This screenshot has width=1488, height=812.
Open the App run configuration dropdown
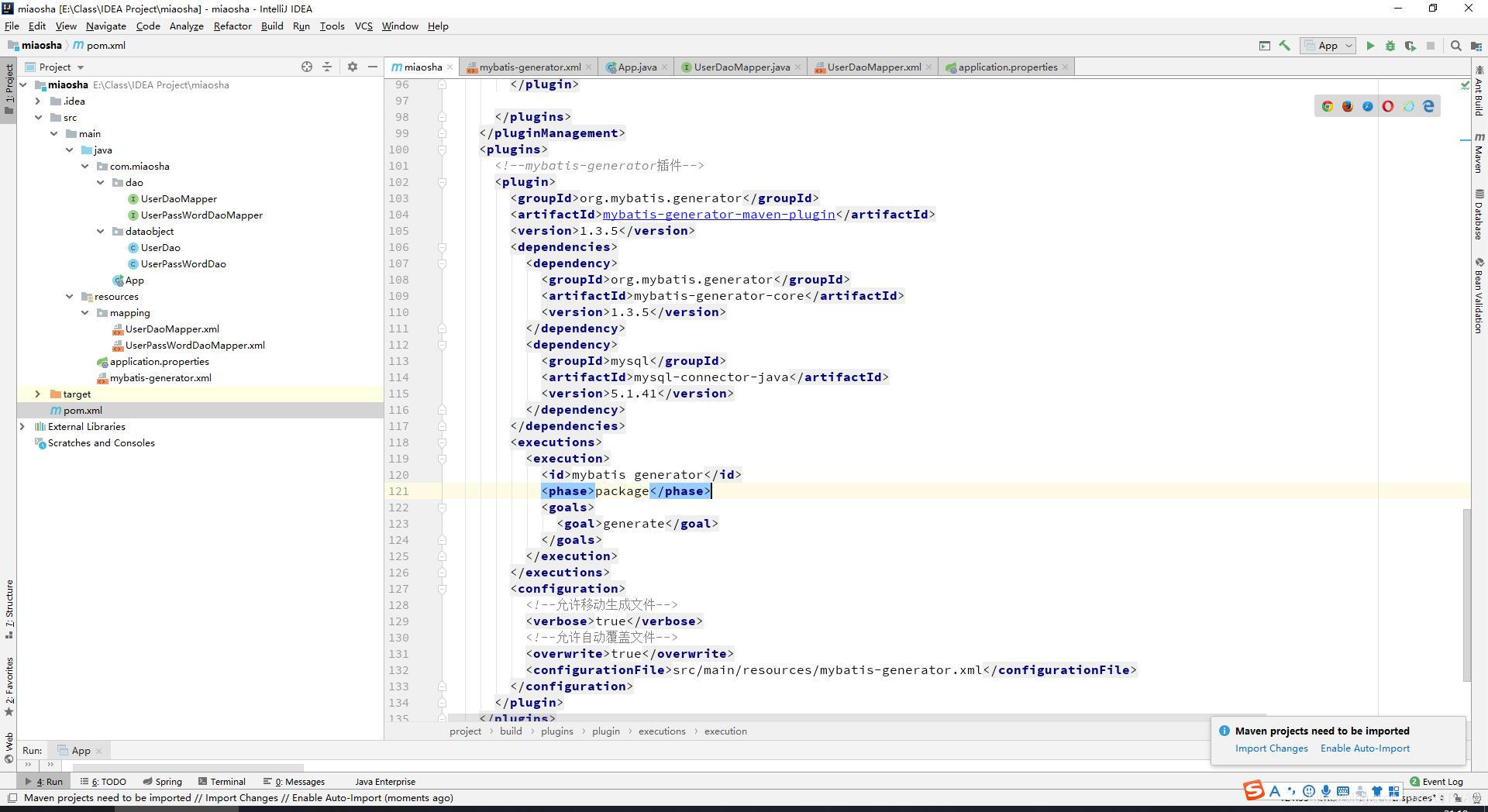click(1328, 46)
